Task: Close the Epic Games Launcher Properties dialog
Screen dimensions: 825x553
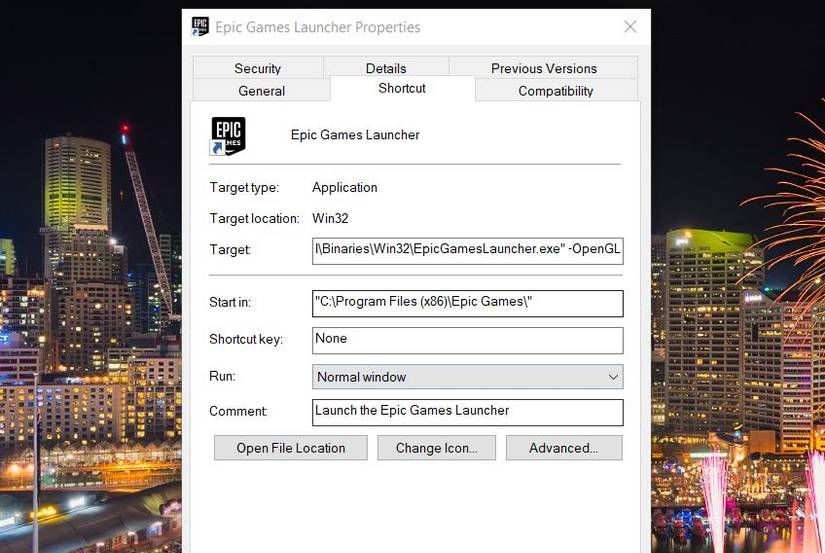Action: point(630,27)
